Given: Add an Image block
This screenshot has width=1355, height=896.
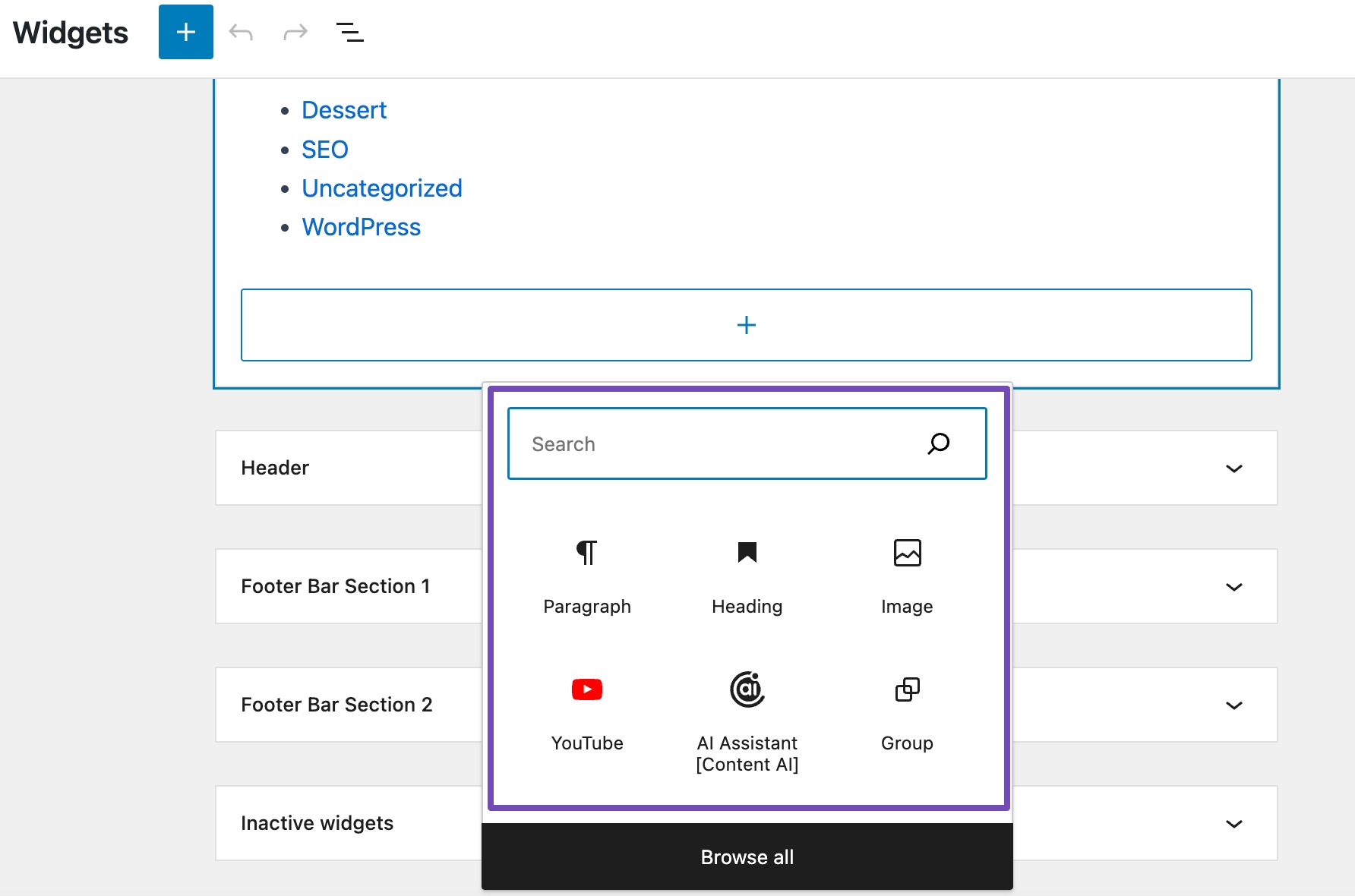Looking at the screenshot, I should pyautogui.click(x=906, y=577).
